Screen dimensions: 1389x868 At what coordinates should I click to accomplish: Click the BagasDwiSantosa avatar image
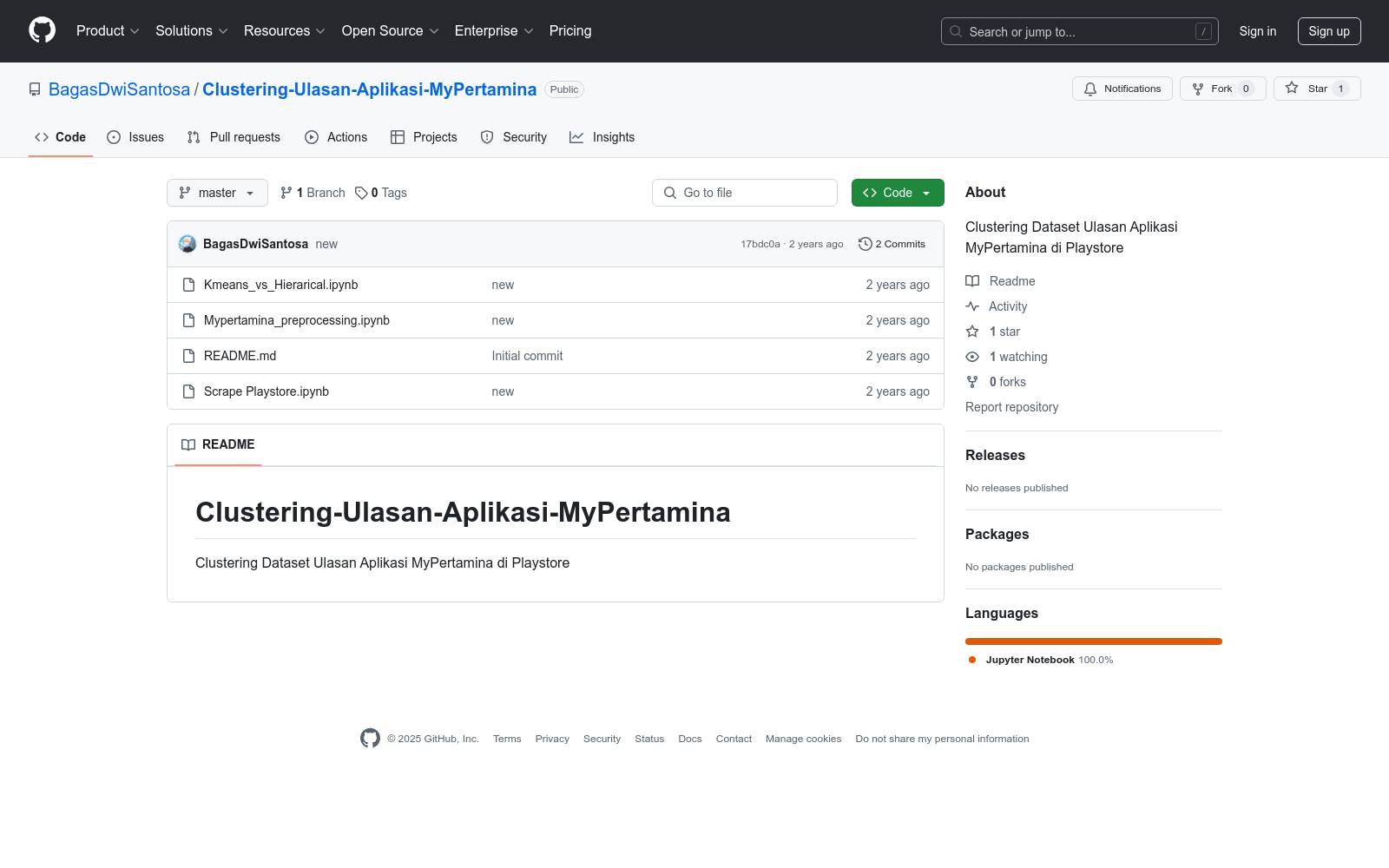click(188, 244)
